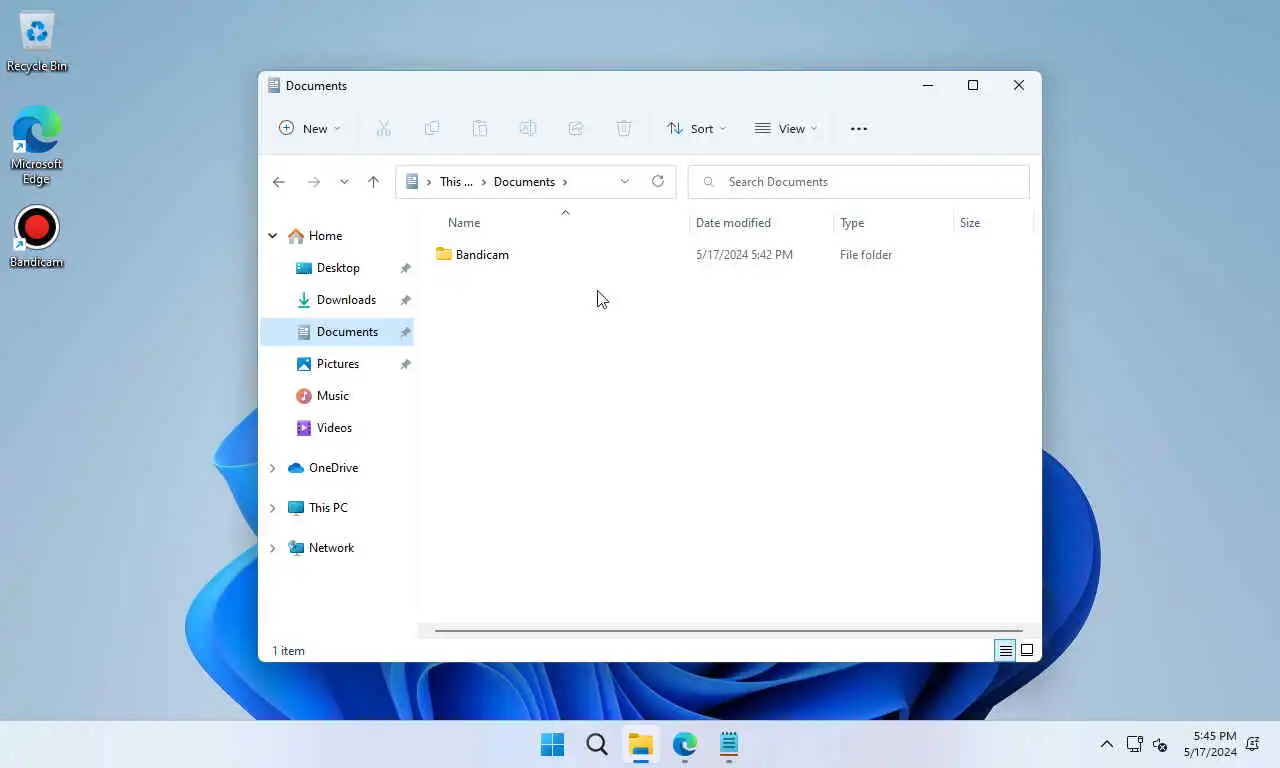This screenshot has height=768, width=1280.
Task: Open taskbar Search
Action: [x=597, y=744]
